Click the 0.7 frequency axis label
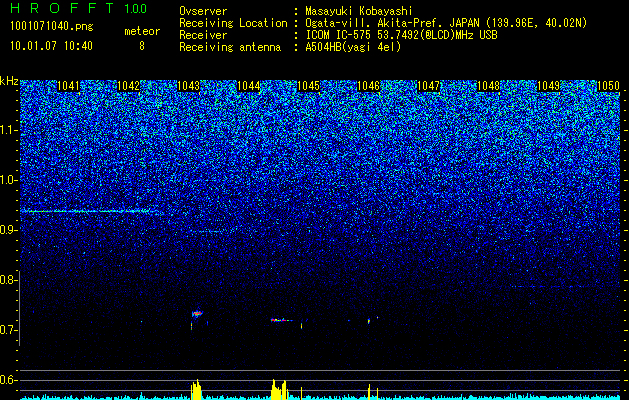Viewport: 629px width, 400px height. click(7, 330)
